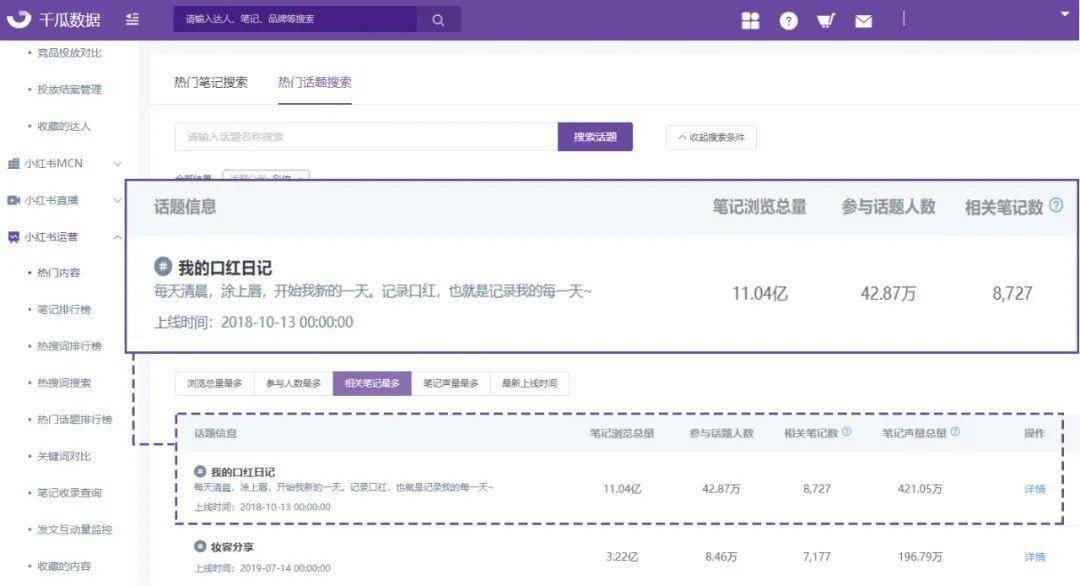Select the 最新上线时间 sort option
Screen dimensions: 1080x586
pyautogui.click(x=529, y=384)
